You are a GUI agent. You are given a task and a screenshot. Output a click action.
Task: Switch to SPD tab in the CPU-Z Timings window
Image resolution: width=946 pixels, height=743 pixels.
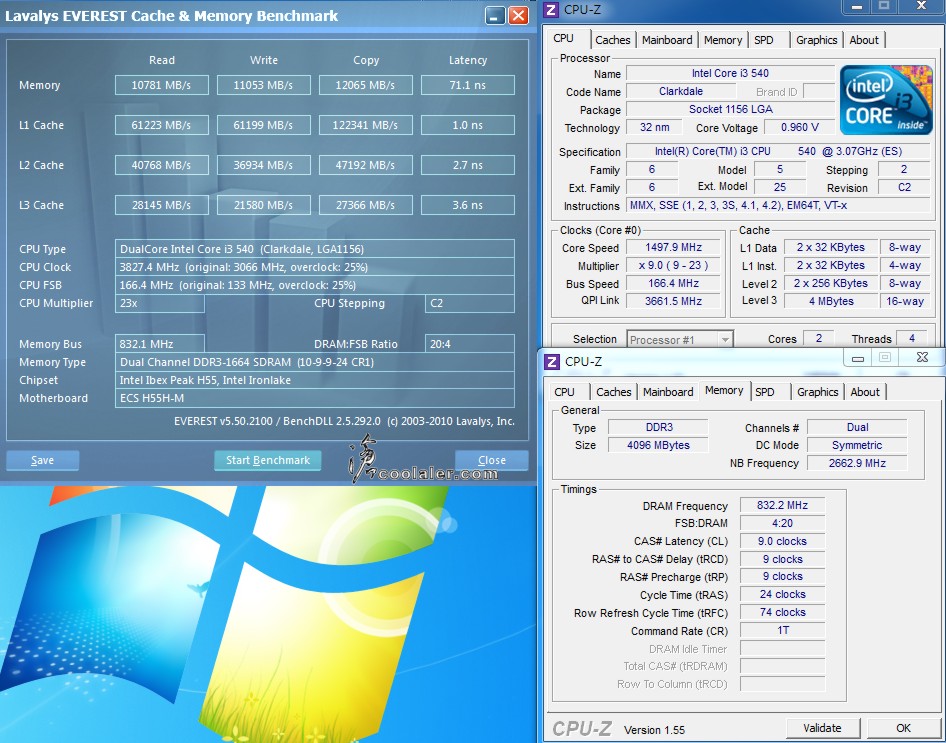[765, 392]
